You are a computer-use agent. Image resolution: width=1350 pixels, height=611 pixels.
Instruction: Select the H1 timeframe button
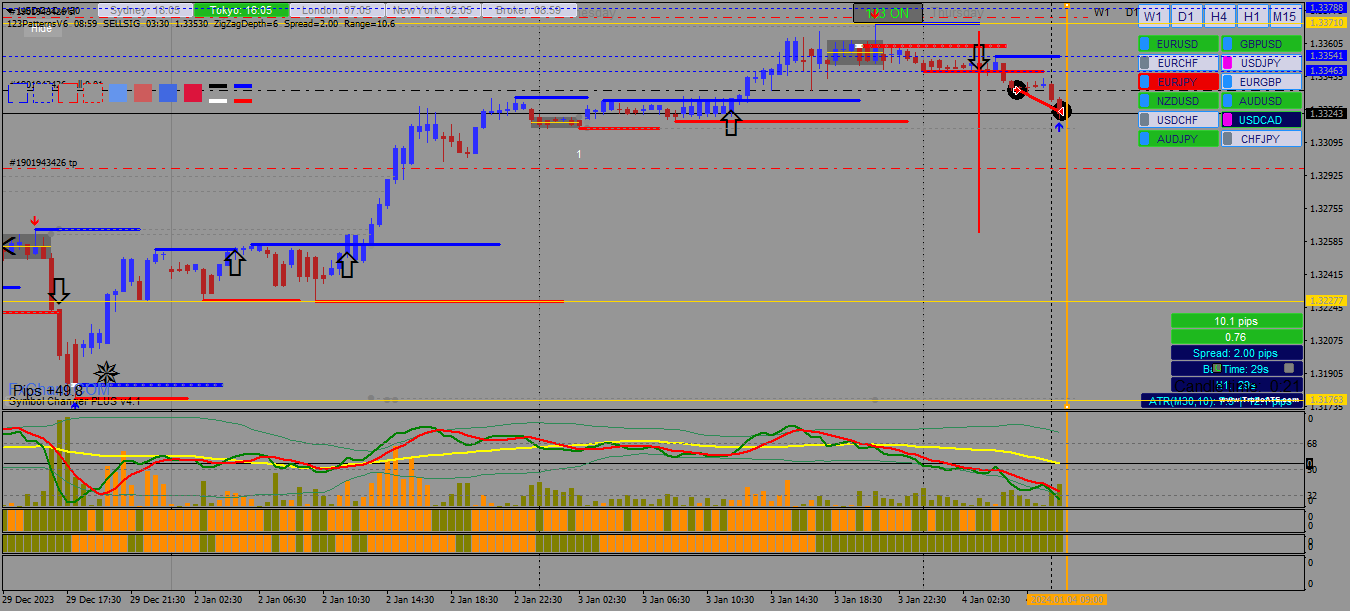(1251, 17)
